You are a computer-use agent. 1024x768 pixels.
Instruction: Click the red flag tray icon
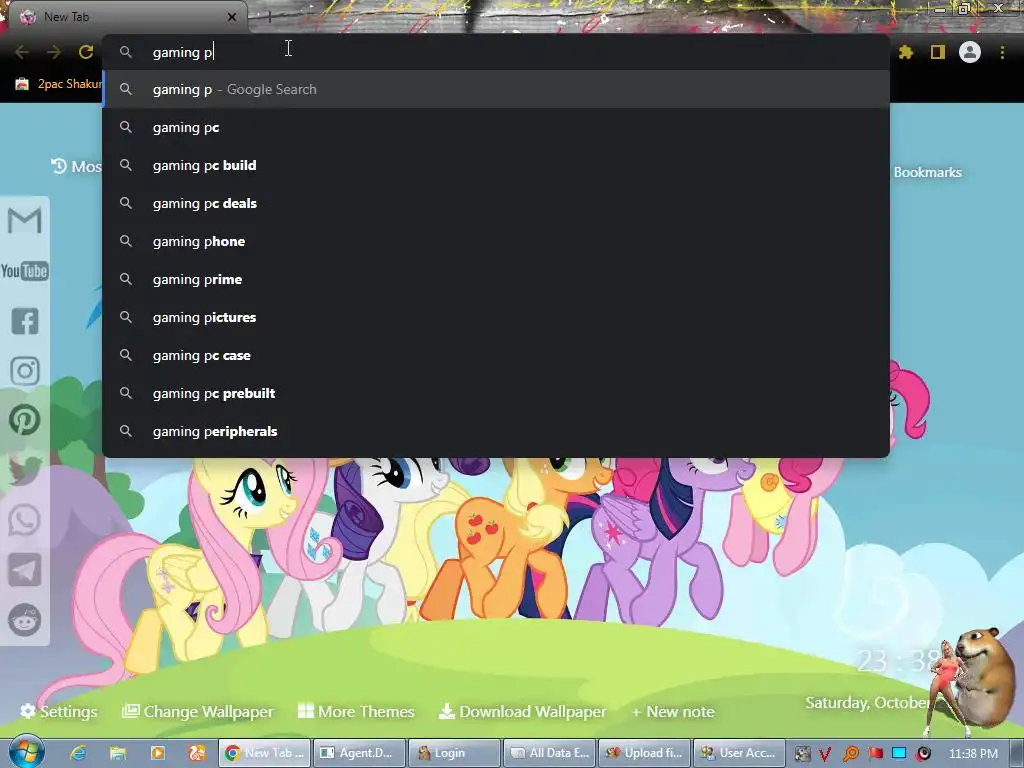click(x=875, y=754)
